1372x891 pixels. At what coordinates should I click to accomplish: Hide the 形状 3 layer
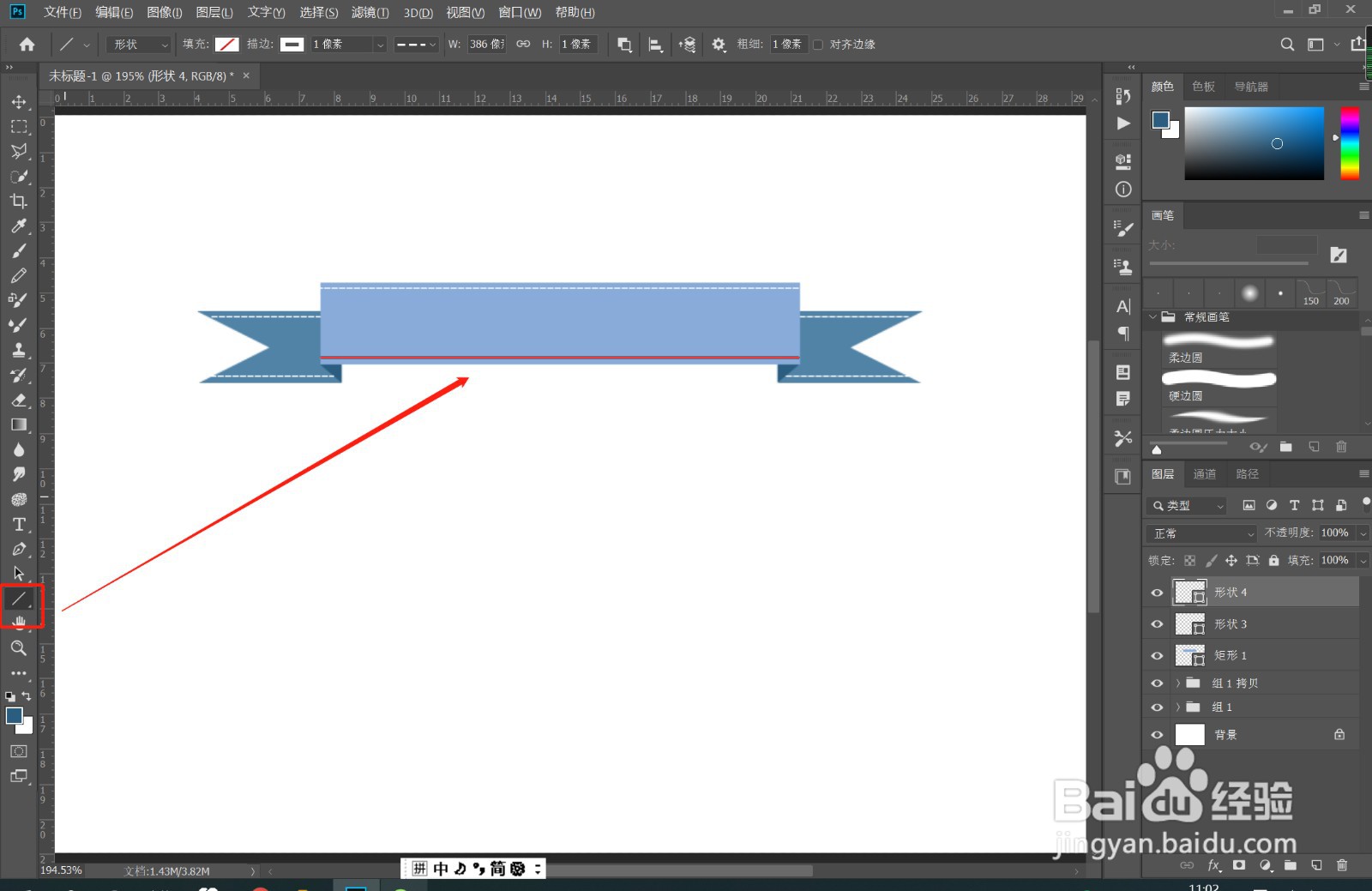1157,624
